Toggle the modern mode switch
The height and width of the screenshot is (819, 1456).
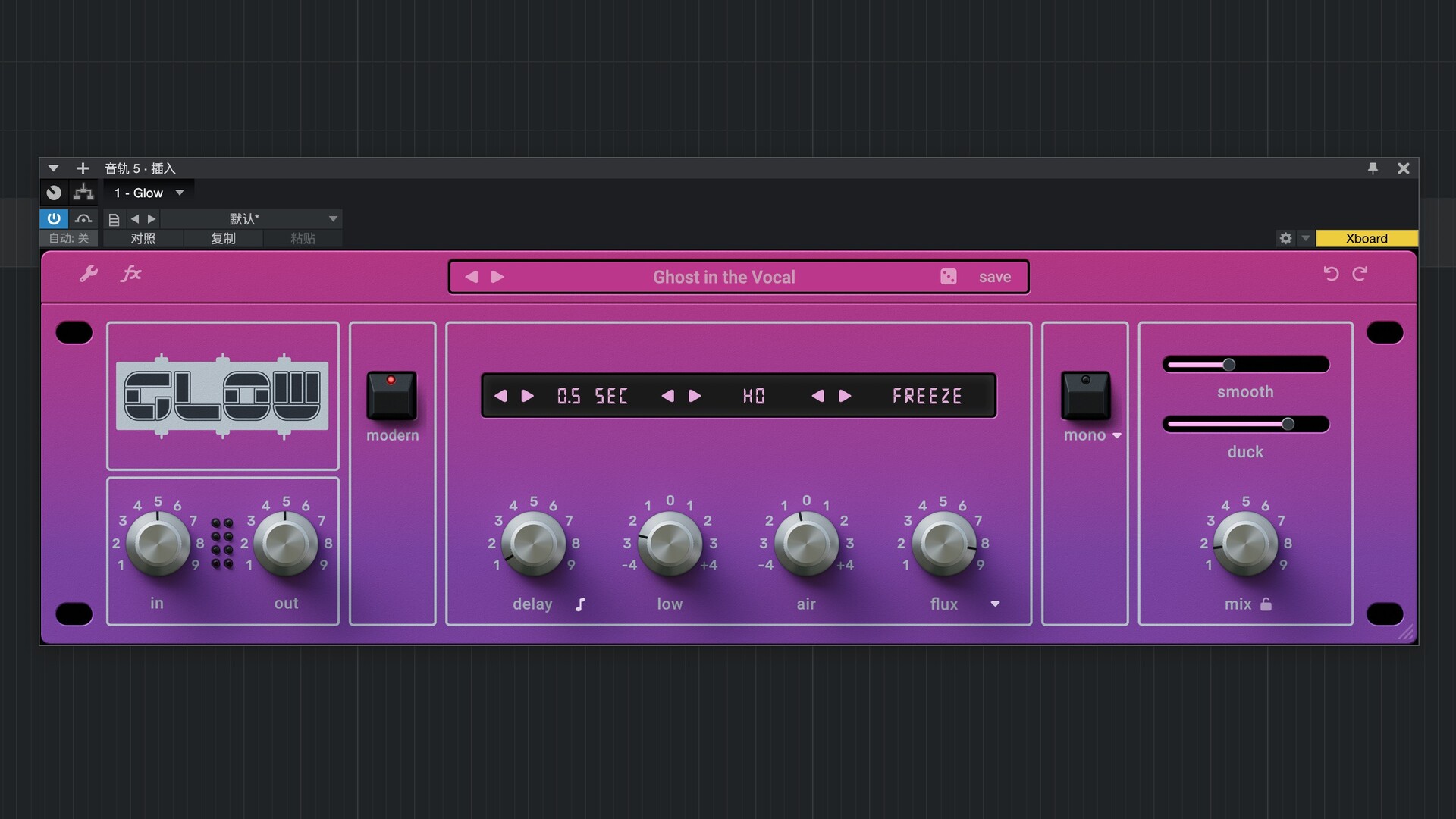pos(391,395)
